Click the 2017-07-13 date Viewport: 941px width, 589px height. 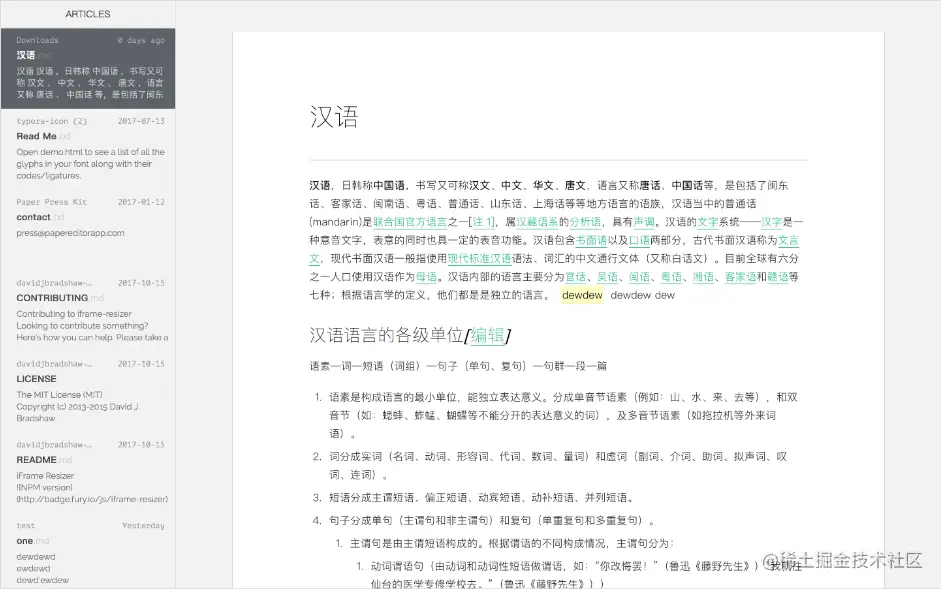[141, 121]
